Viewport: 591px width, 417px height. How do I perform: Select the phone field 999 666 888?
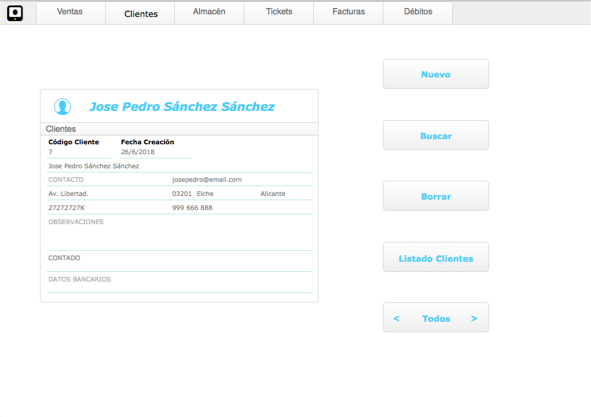(241, 208)
